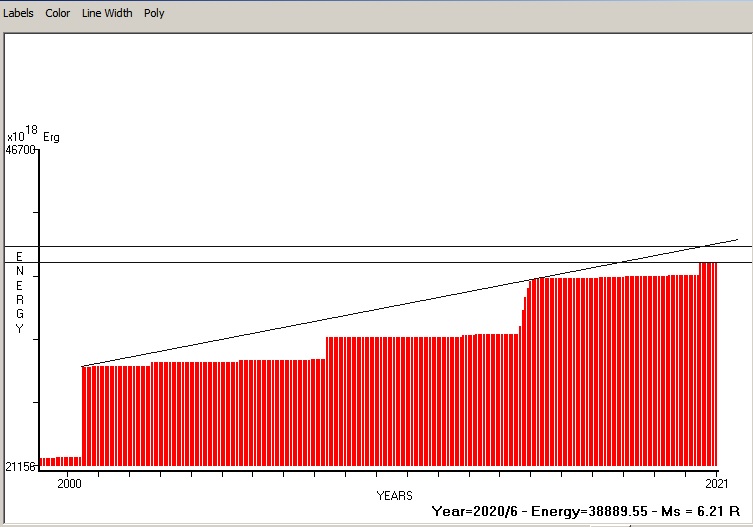
Task: Click the starting point of diagonal trend line
Action: click(x=82, y=366)
